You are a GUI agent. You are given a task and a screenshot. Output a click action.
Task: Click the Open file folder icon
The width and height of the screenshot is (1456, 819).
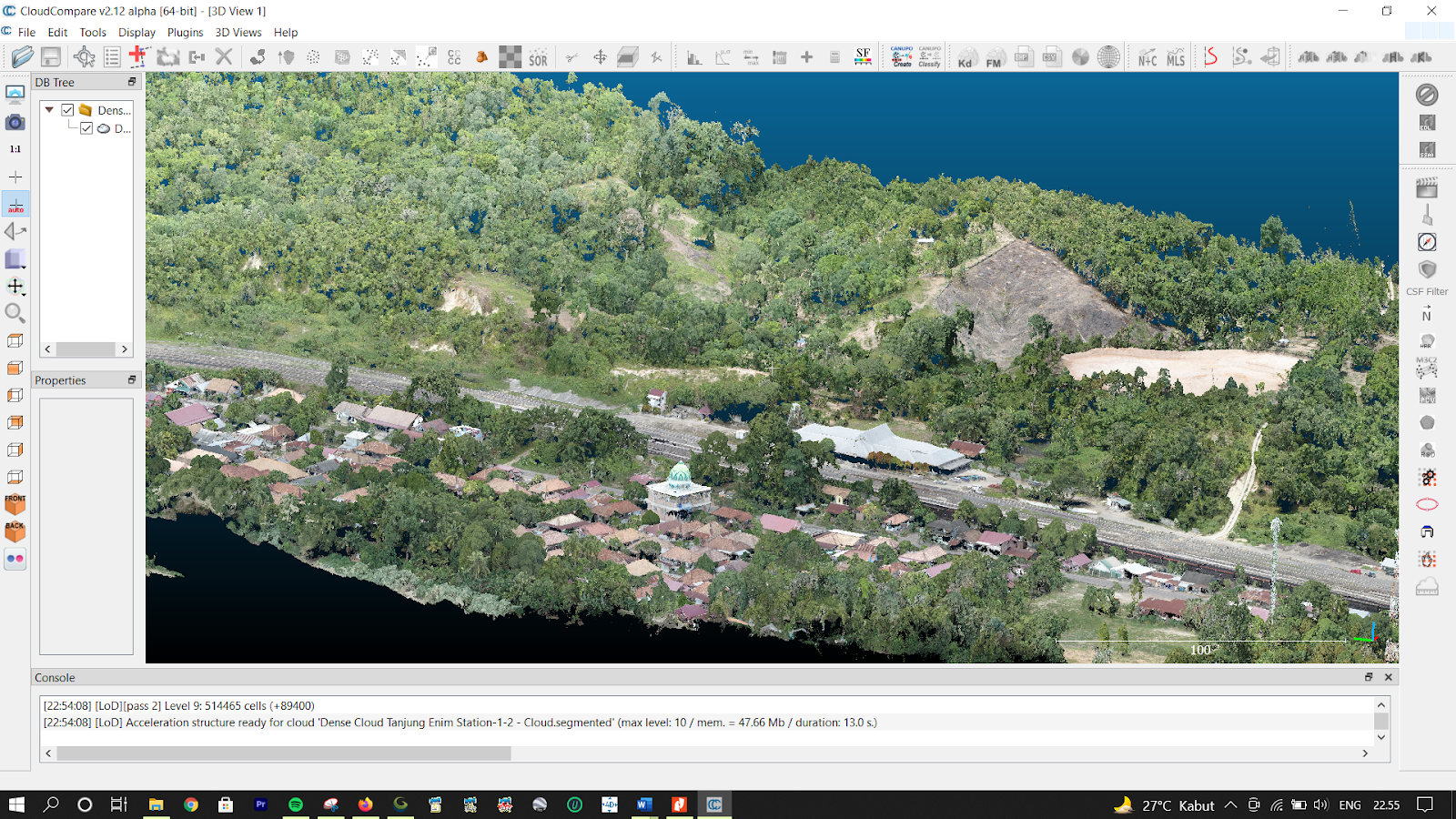(22, 57)
